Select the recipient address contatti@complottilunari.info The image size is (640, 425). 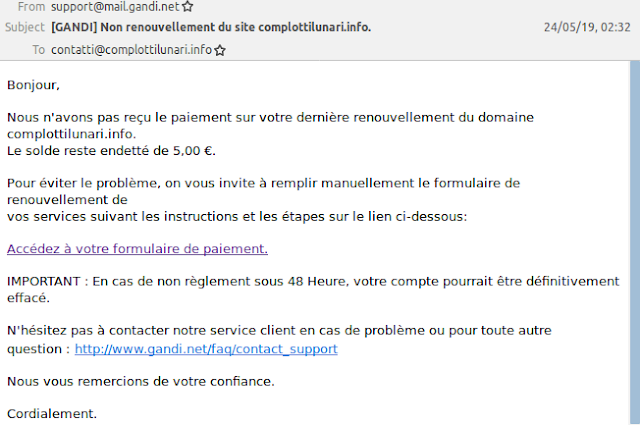point(131,50)
